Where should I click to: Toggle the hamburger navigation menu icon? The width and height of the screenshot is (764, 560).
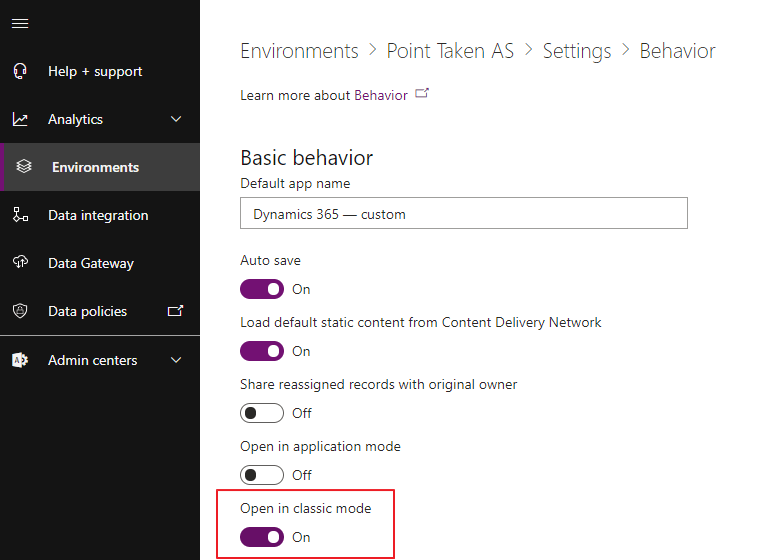[20, 23]
